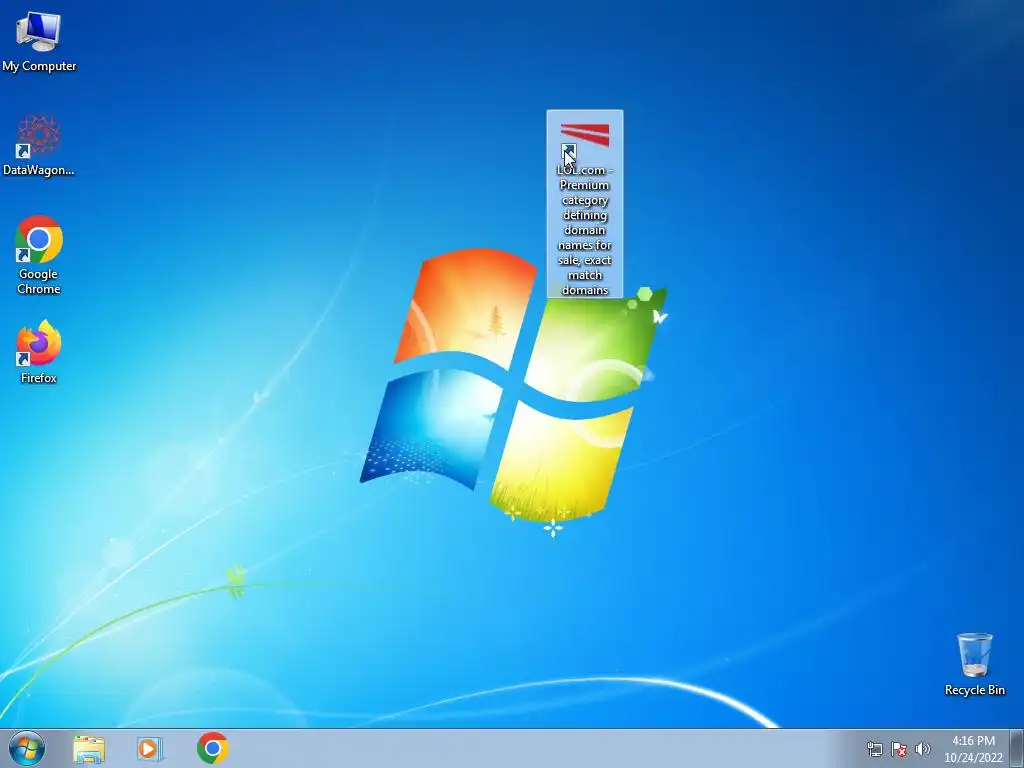Open the volume speaker tray icon
The image size is (1024, 768).
(922, 749)
